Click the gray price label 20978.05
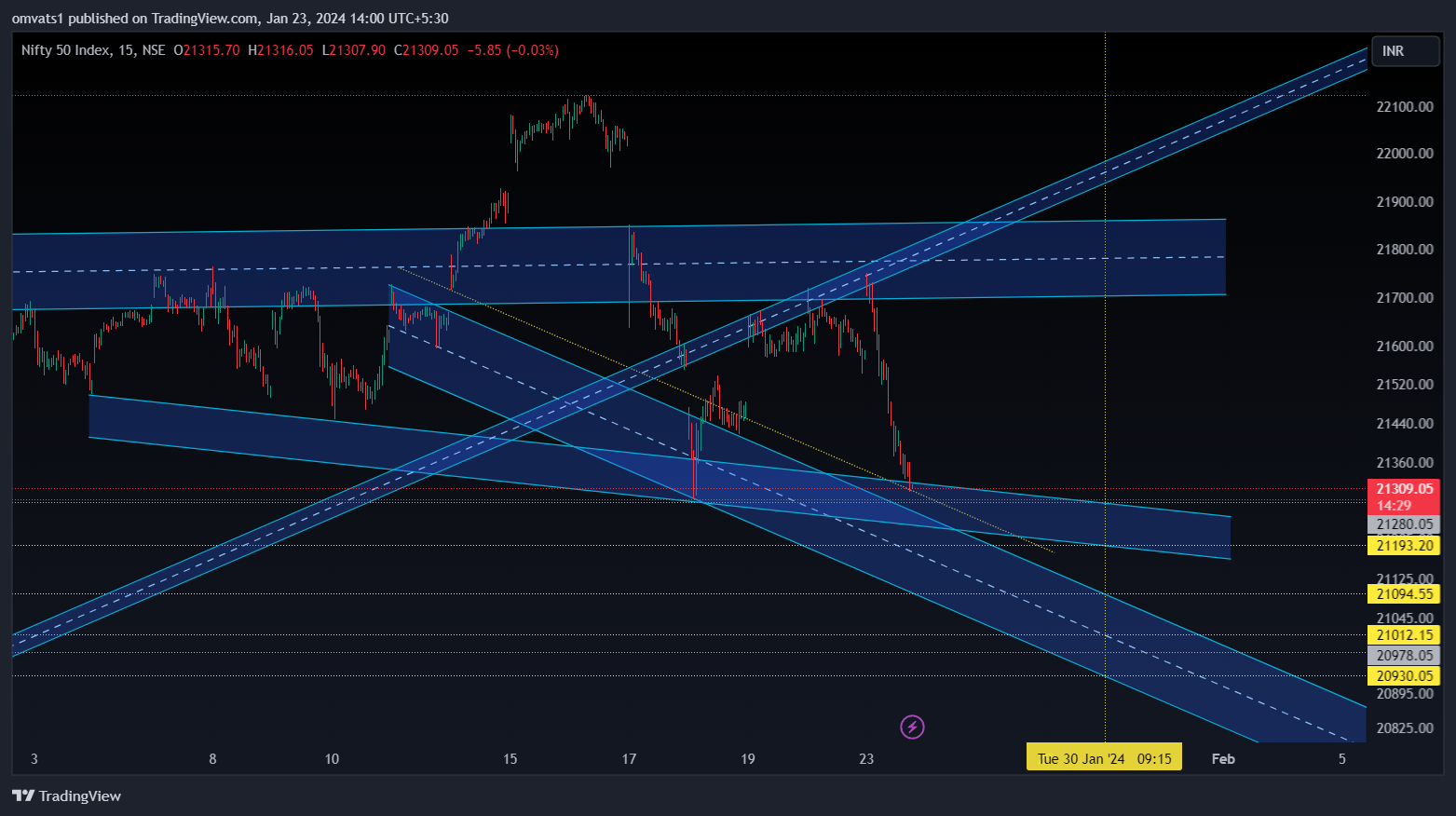Screen dimensions: 1456x816 [1404, 656]
